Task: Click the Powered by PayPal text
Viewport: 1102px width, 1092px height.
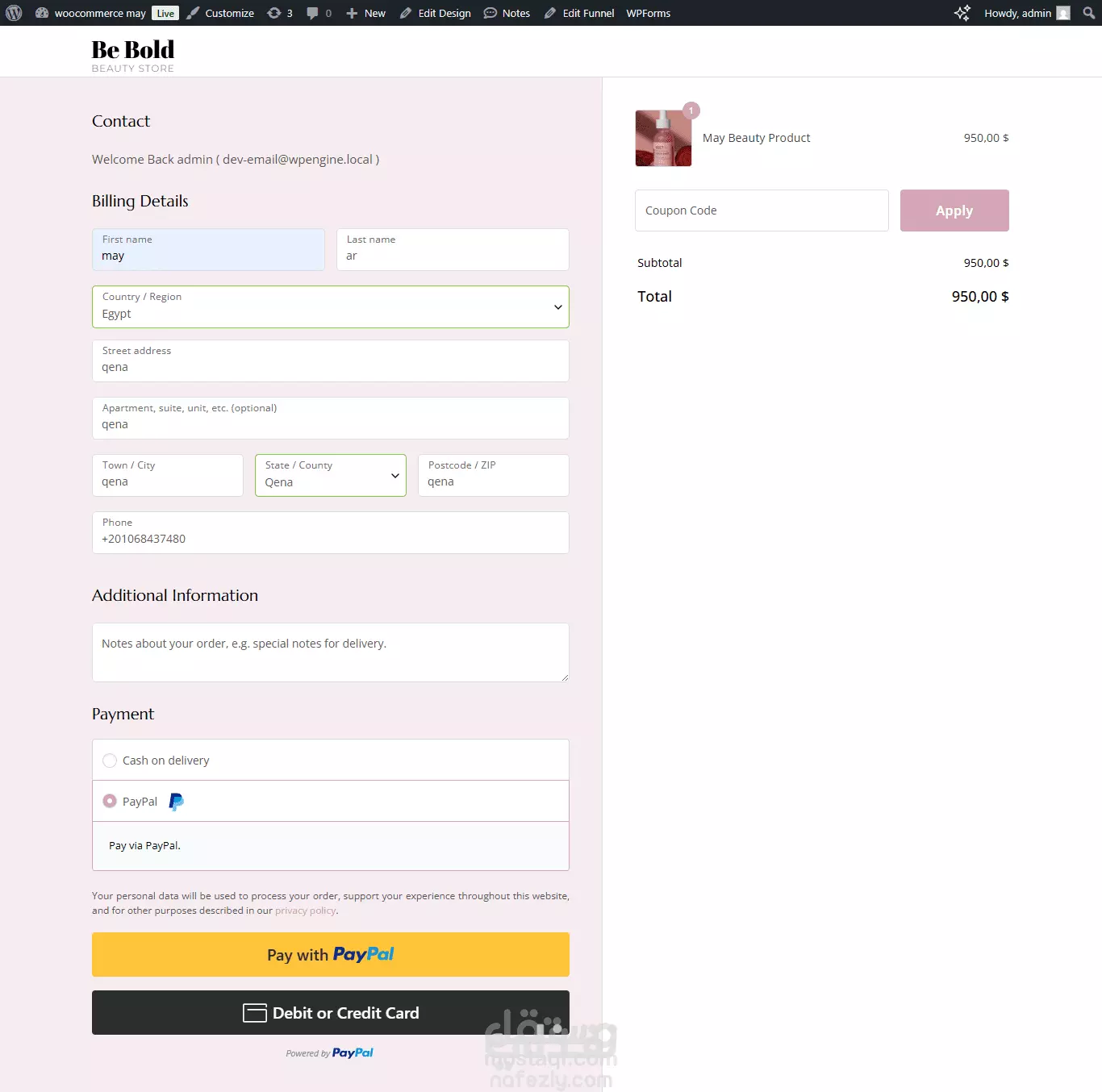Action: (330, 1052)
